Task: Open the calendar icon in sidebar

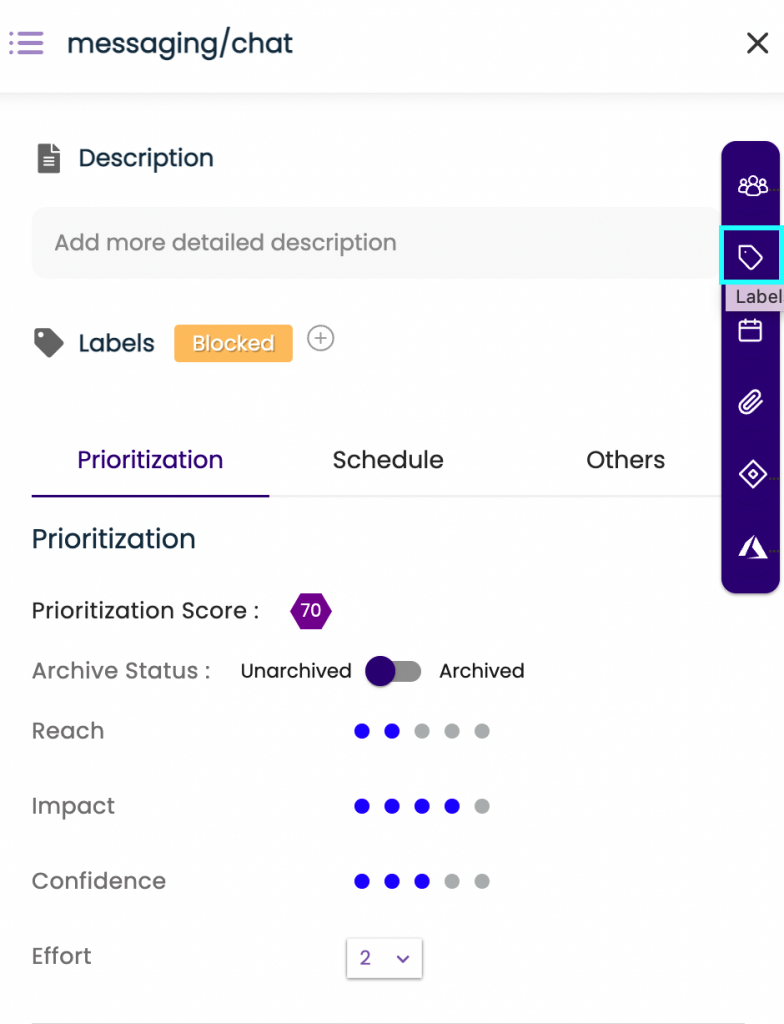Action: tap(750, 330)
